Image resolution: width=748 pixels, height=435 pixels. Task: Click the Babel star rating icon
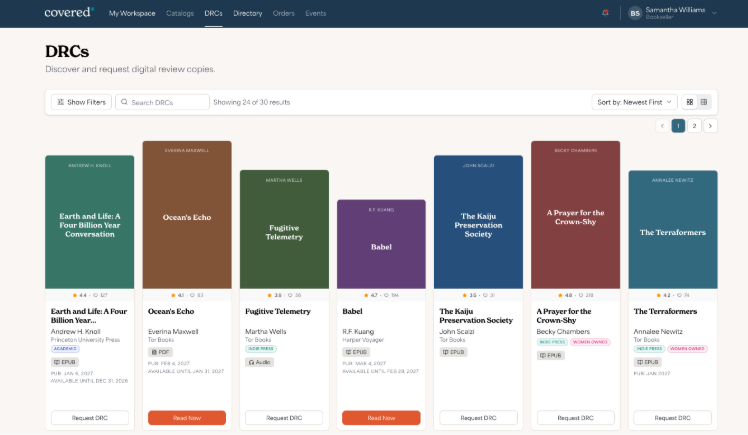(366, 295)
